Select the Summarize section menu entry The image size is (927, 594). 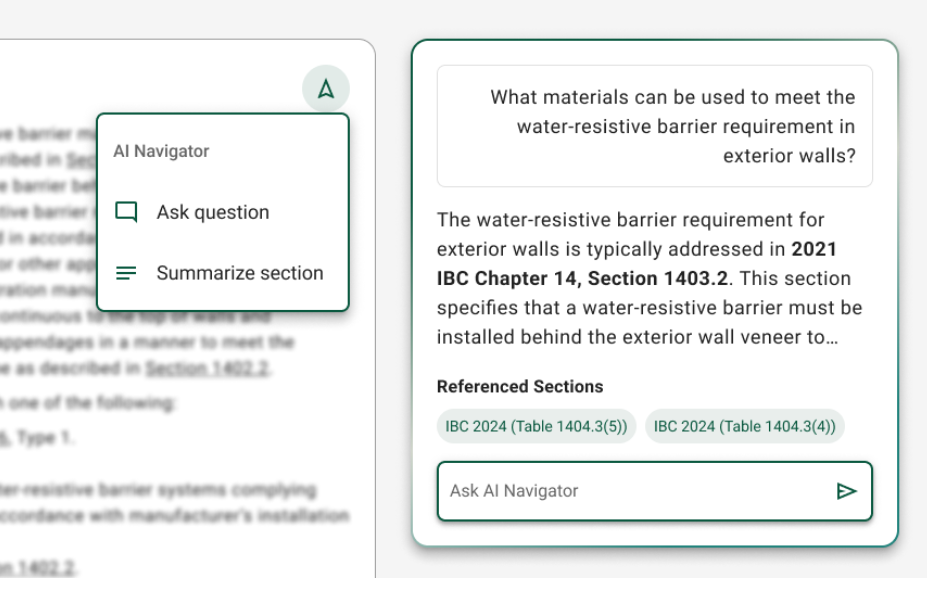pyautogui.click(x=239, y=273)
